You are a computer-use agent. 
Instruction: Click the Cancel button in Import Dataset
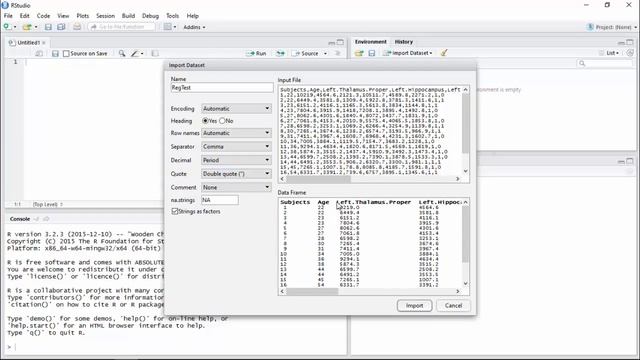click(x=453, y=305)
